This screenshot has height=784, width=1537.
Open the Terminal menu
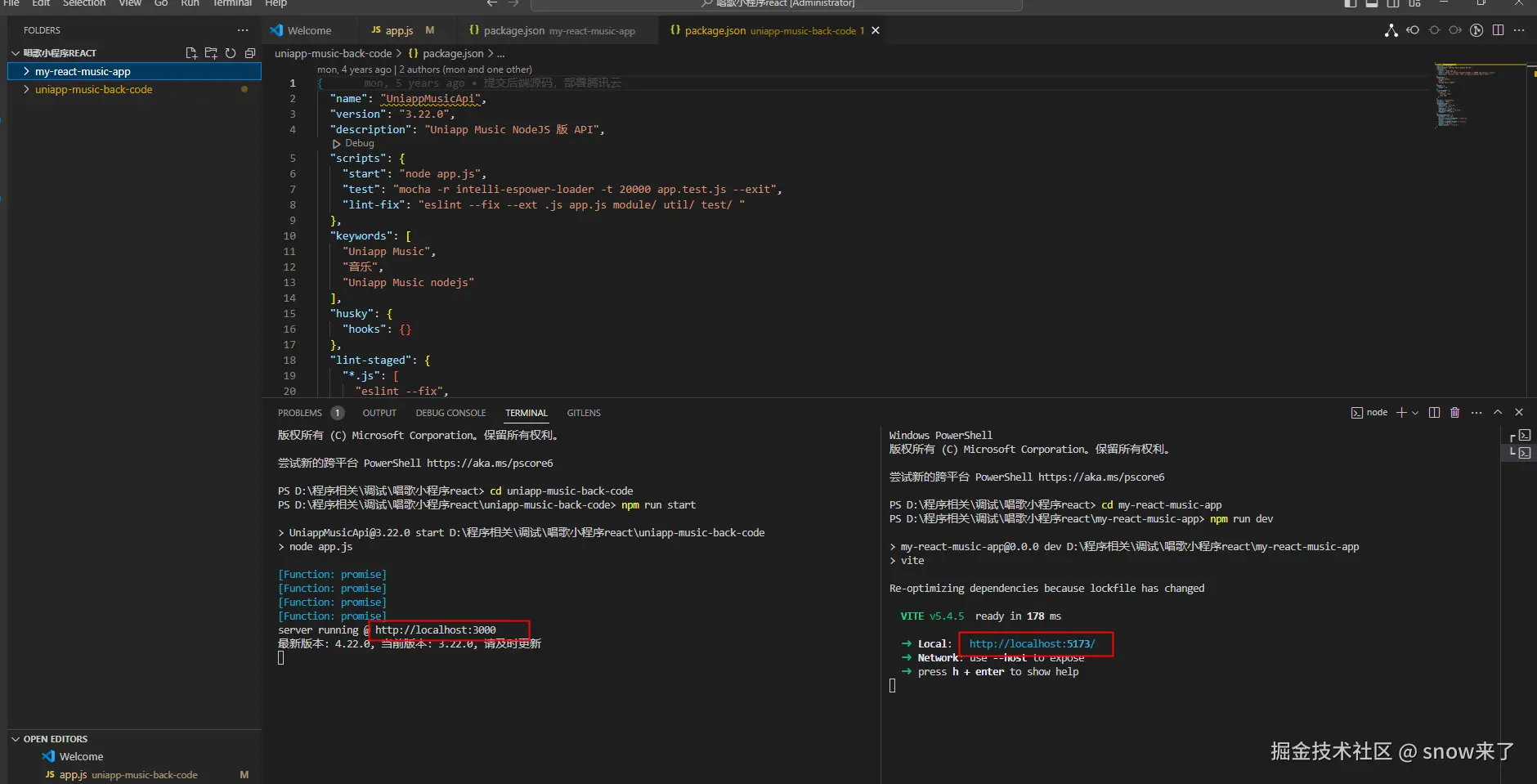coord(232,3)
